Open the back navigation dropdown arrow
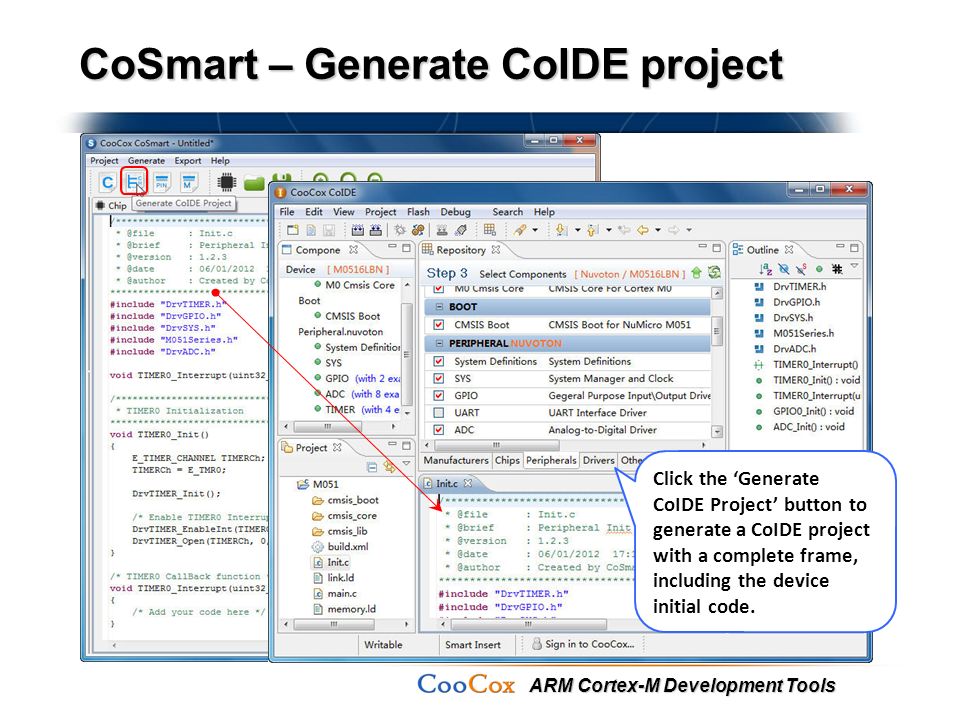960x720 pixels. click(x=658, y=230)
